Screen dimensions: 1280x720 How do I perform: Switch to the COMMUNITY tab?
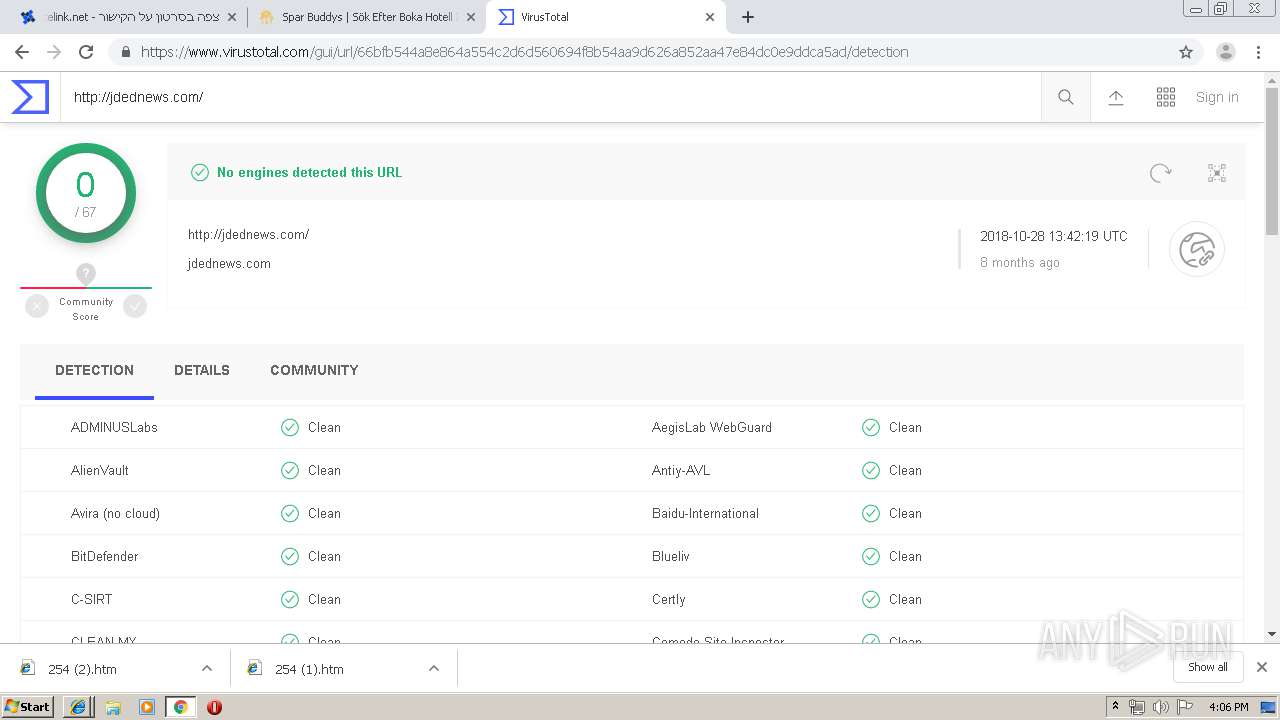(314, 370)
